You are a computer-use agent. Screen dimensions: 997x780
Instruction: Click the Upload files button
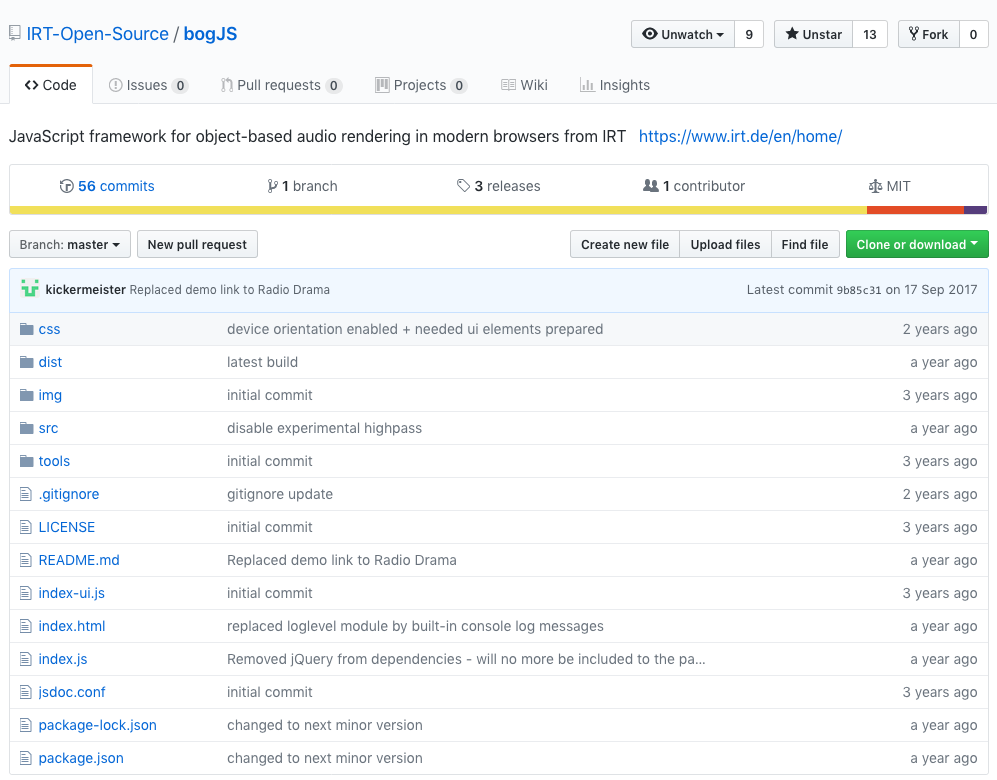point(725,245)
